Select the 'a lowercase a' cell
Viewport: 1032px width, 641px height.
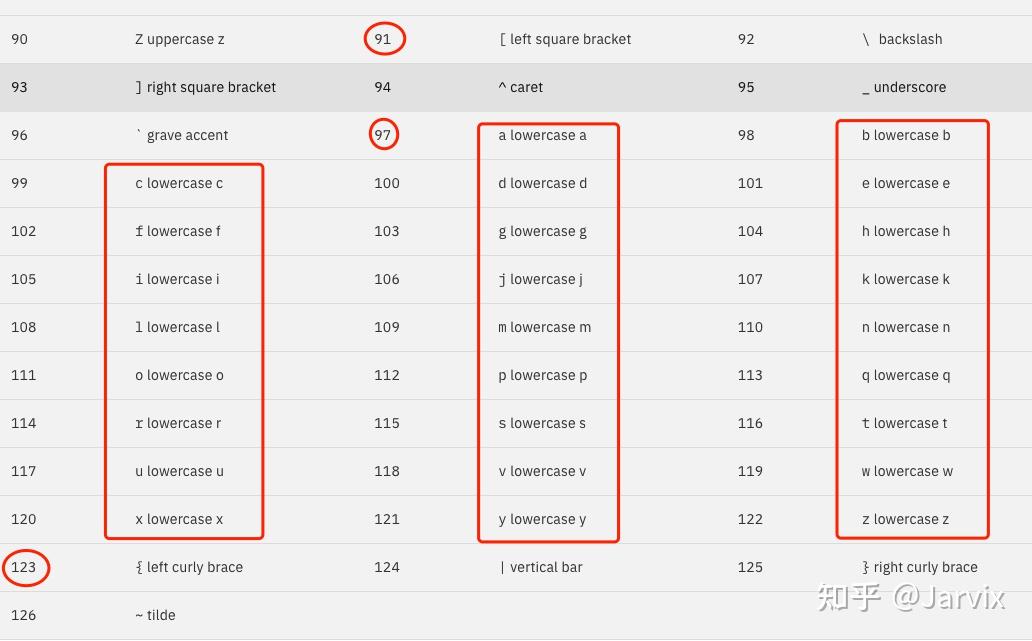[542, 135]
